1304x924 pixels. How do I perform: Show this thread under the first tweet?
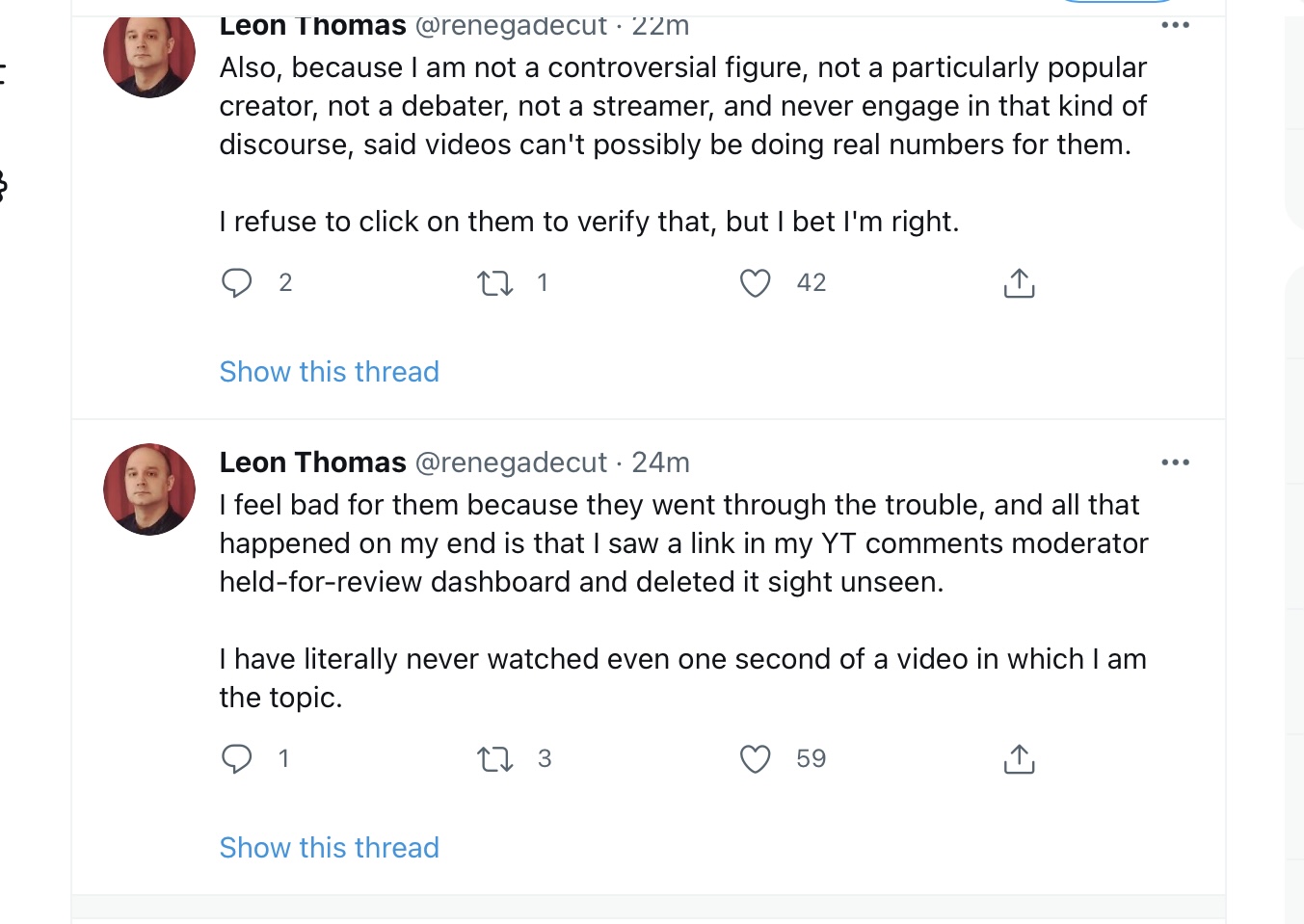coord(329,372)
